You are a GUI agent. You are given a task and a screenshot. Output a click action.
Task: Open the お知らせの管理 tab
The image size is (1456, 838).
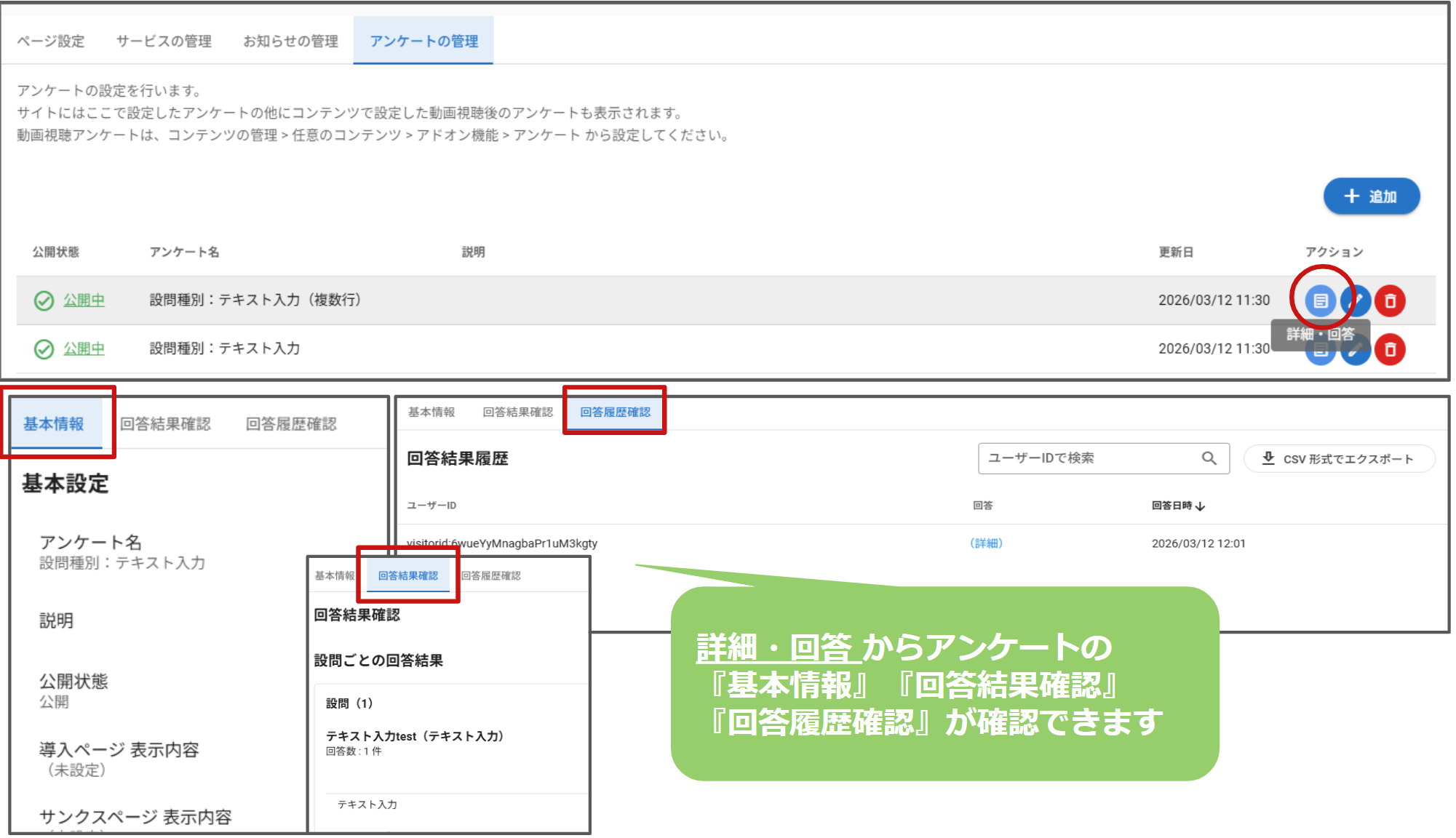(x=290, y=41)
